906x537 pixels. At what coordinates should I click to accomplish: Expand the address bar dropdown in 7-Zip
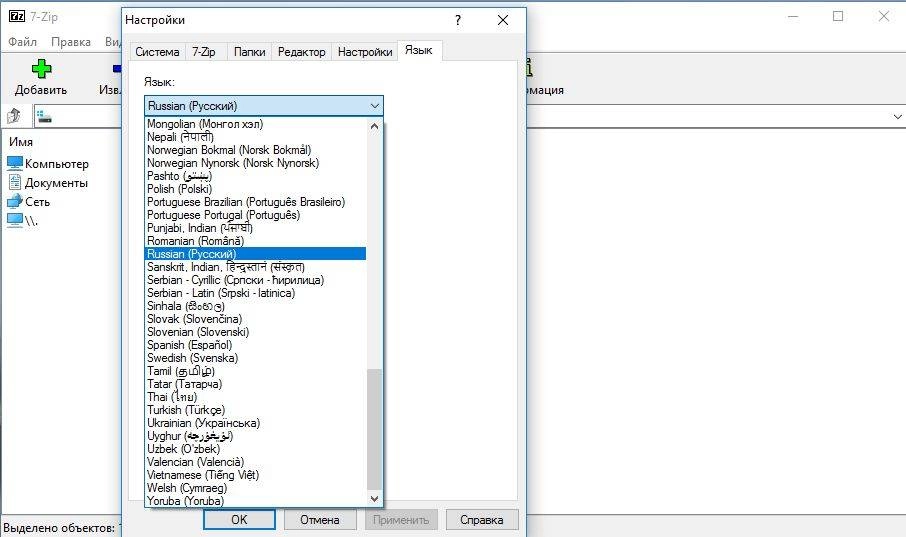pos(897,117)
